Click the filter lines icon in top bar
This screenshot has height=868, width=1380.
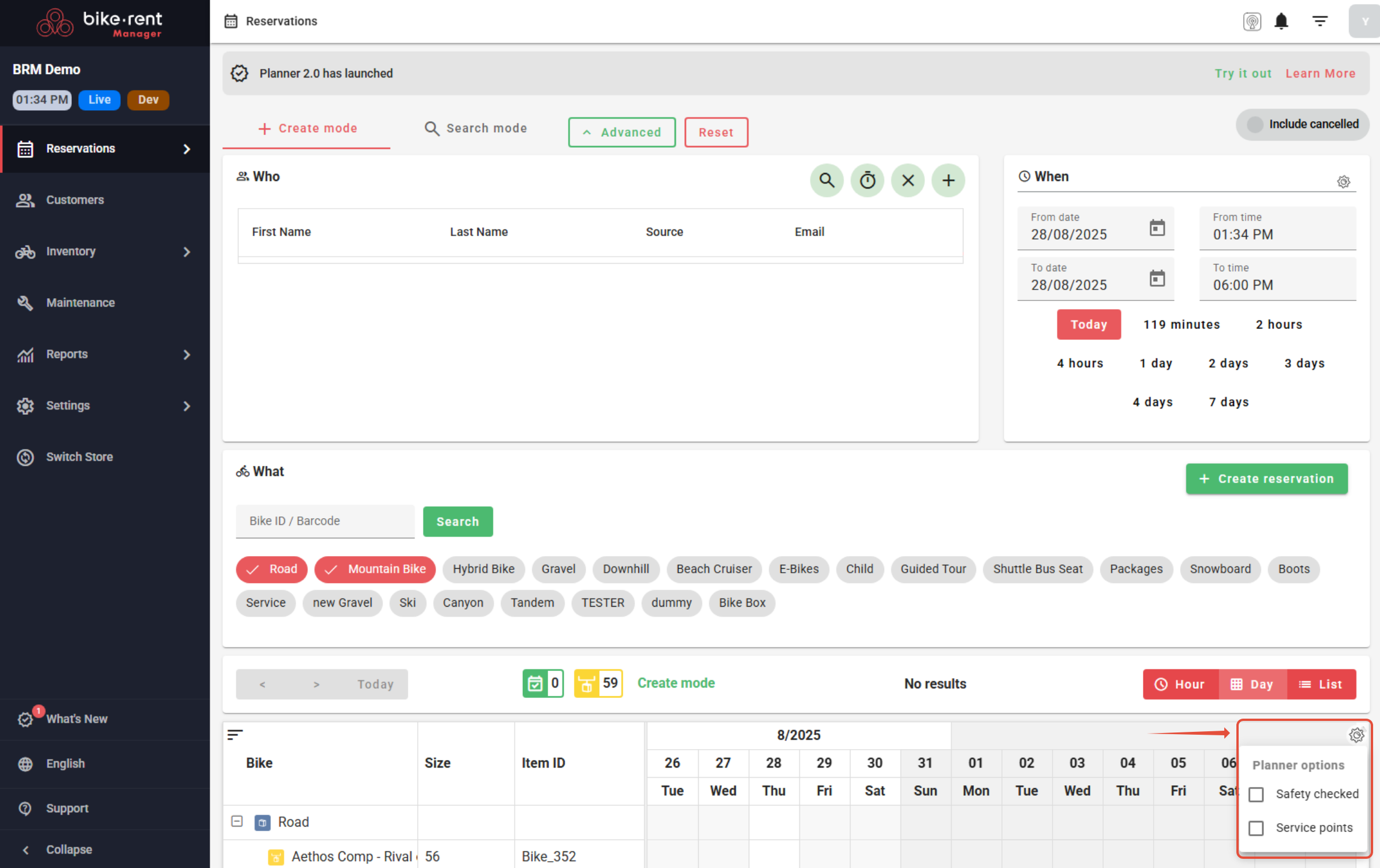pyautogui.click(x=1320, y=21)
